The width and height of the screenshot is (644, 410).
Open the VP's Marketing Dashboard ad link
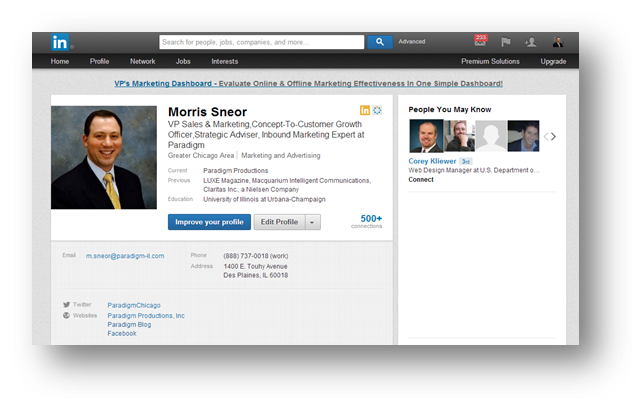click(308, 84)
